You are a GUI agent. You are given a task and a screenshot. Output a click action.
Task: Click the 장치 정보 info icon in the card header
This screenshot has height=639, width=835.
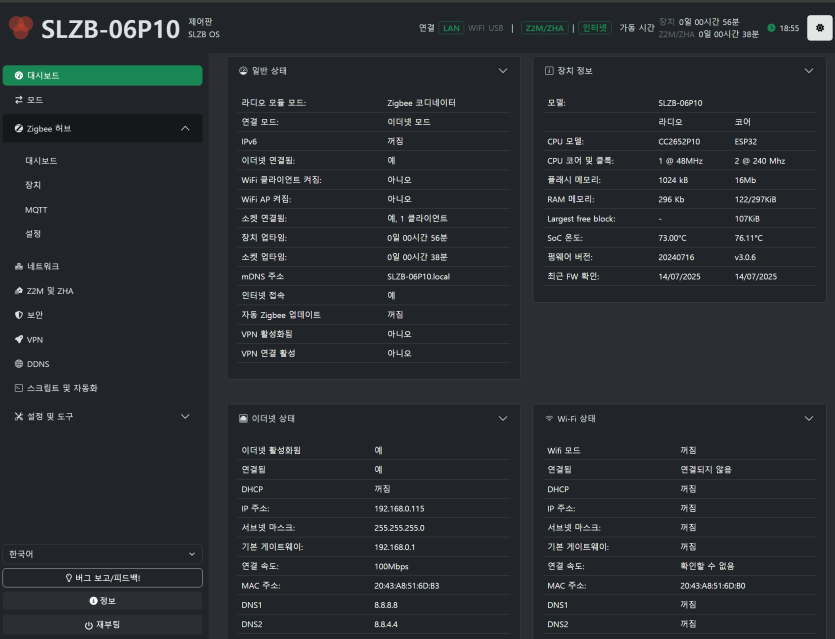tap(549, 71)
